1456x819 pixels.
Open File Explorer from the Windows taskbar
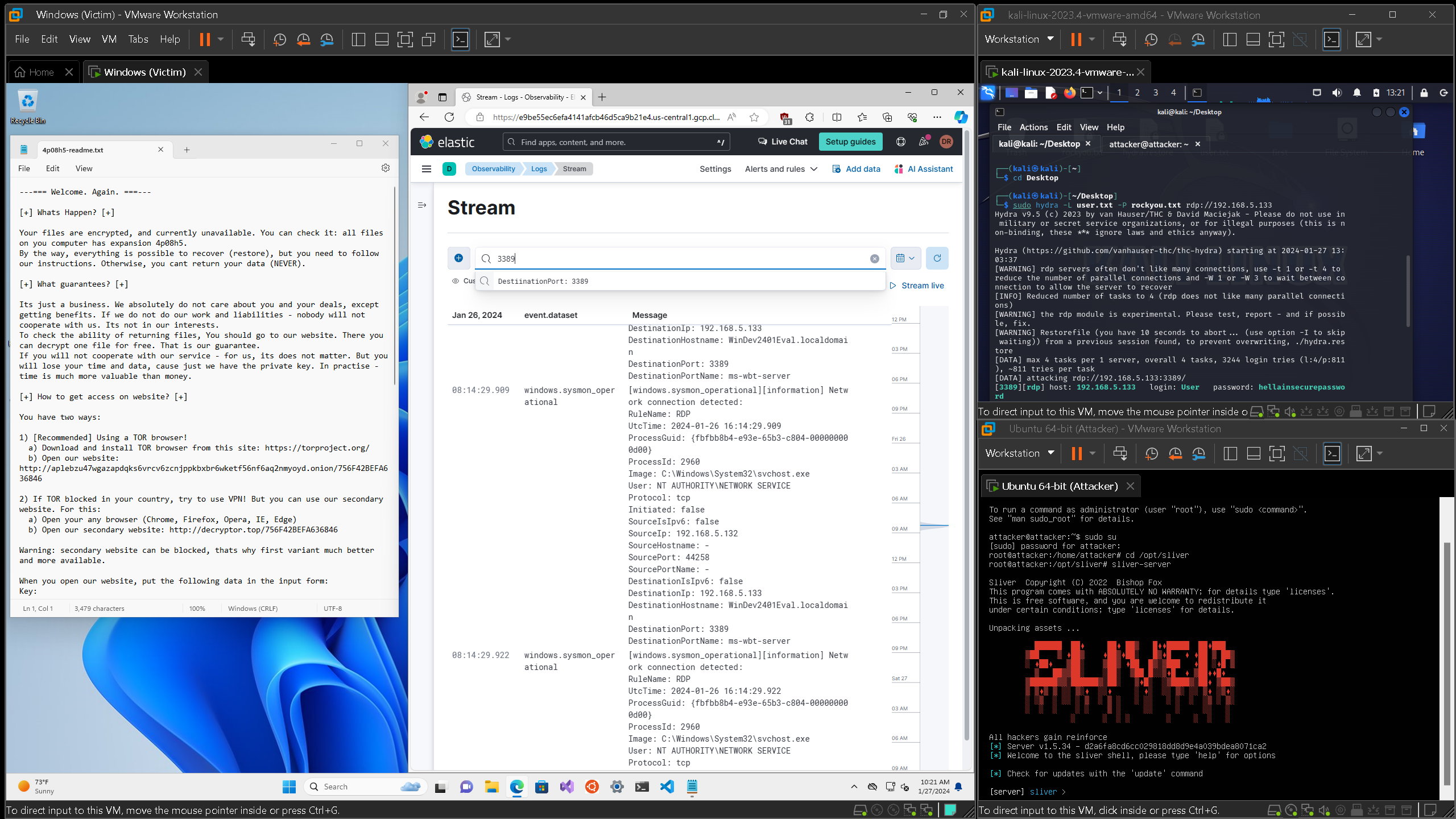tap(491, 787)
